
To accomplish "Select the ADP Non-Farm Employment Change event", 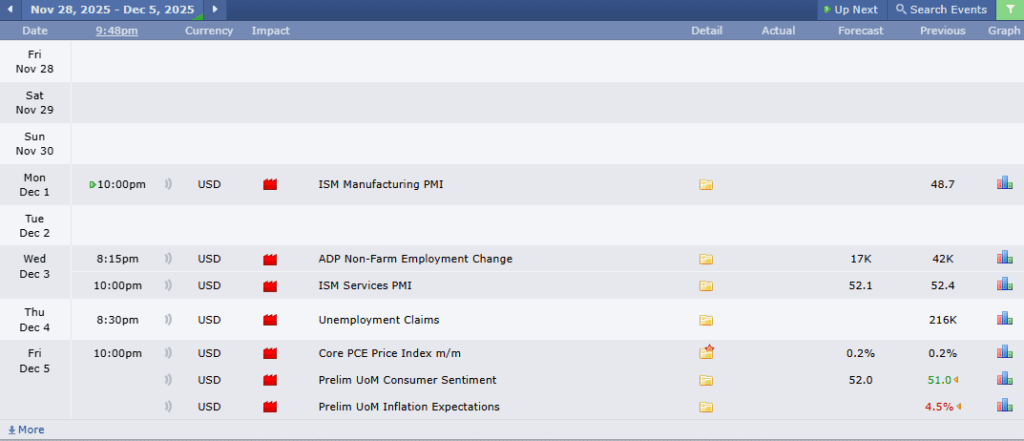I will coord(415,259).
